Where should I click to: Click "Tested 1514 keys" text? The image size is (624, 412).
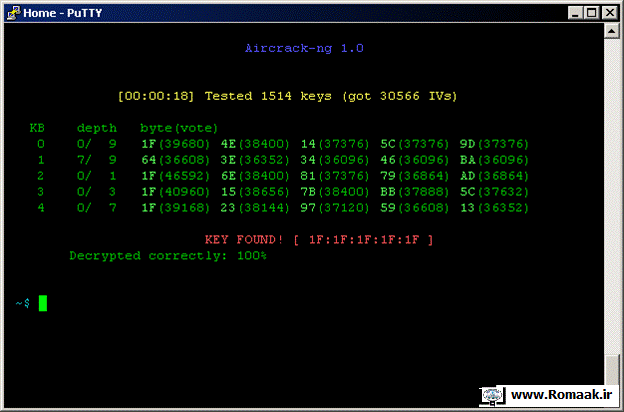pyautogui.click(x=268, y=96)
